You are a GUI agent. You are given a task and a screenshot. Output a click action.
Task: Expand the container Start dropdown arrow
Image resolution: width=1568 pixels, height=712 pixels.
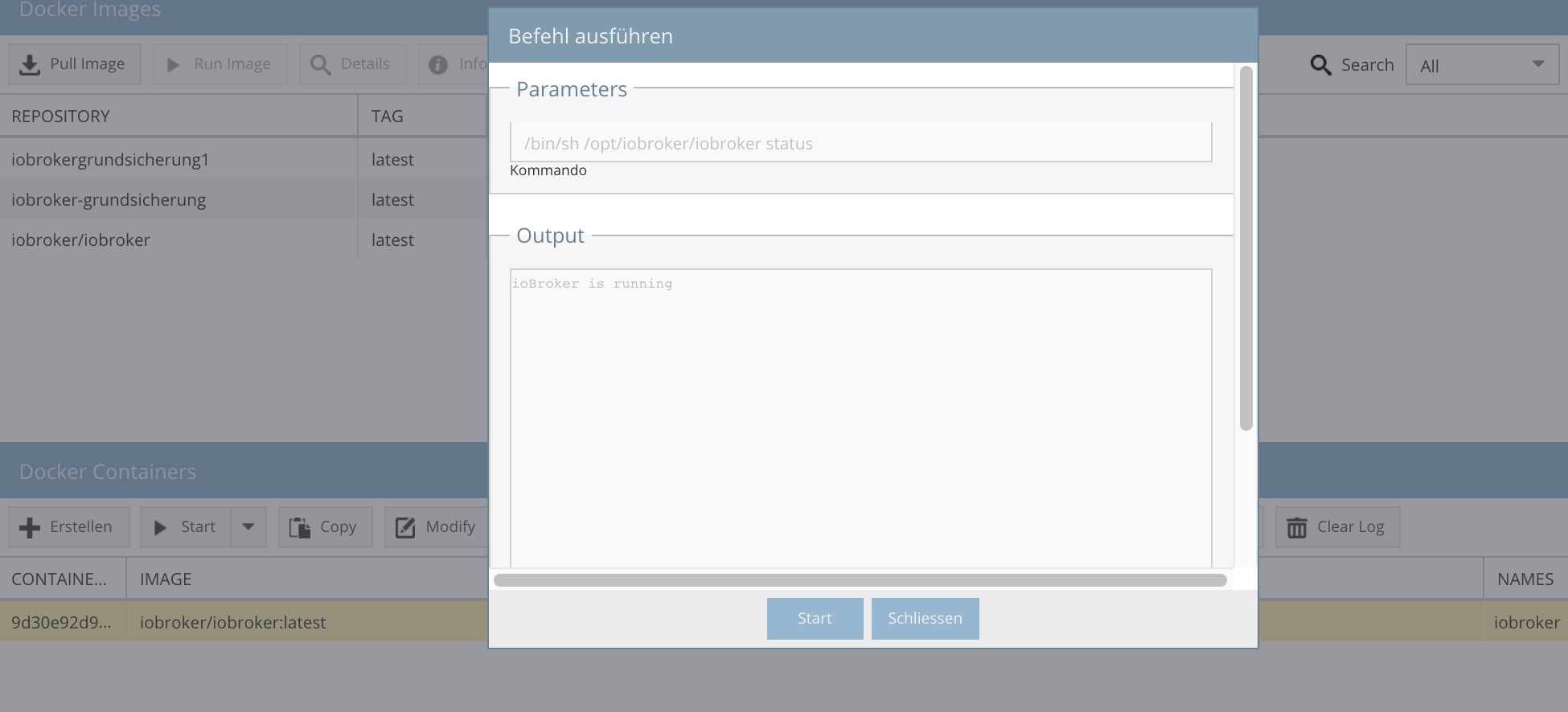248,527
